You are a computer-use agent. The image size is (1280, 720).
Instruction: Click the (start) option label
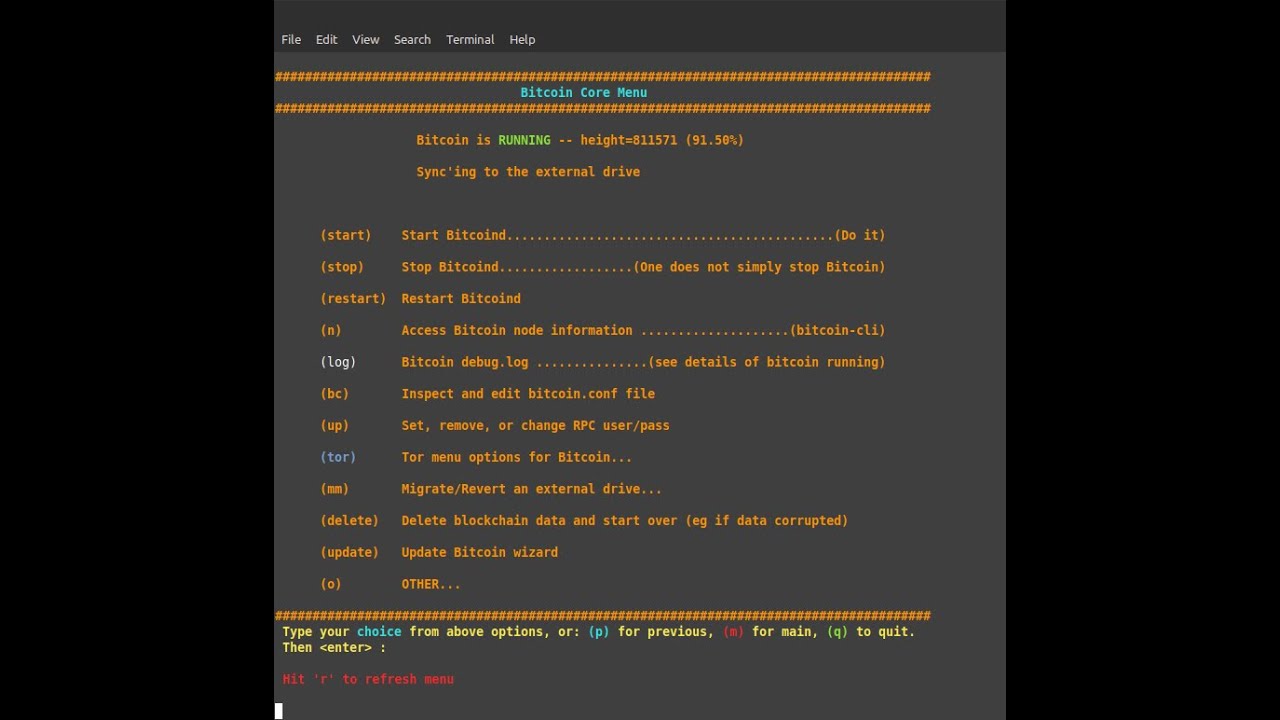[x=345, y=235]
